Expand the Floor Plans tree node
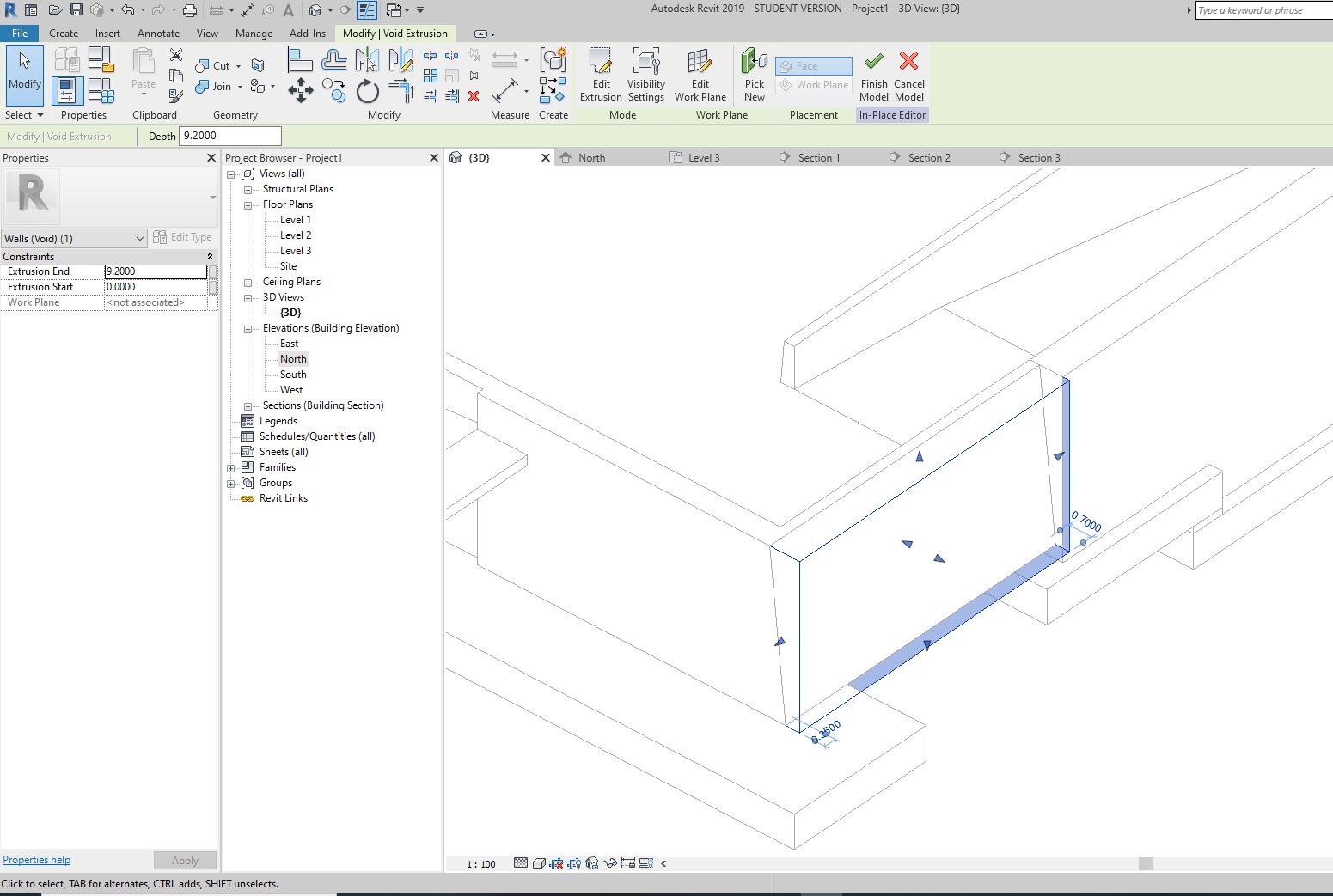 click(x=248, y=204)
